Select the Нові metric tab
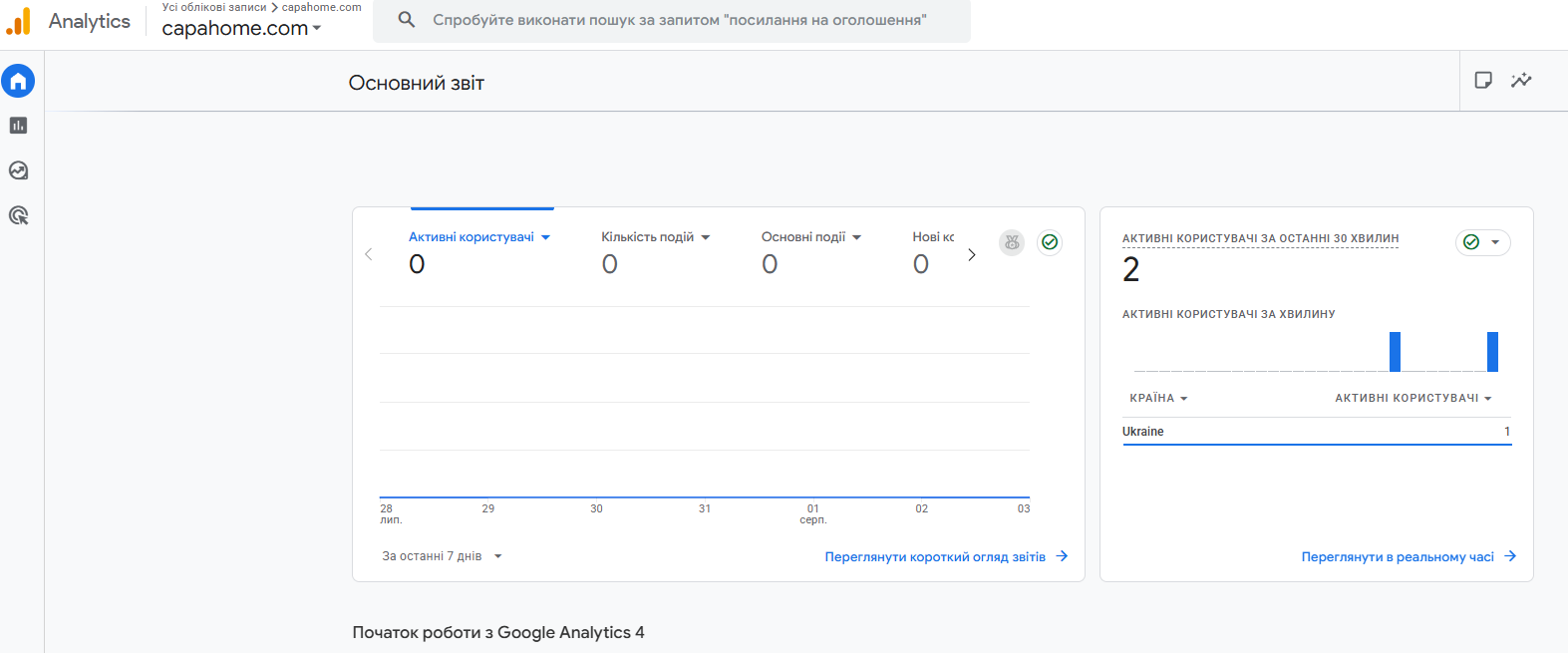Screen dimensions: 1568x653 pos(933,251)
